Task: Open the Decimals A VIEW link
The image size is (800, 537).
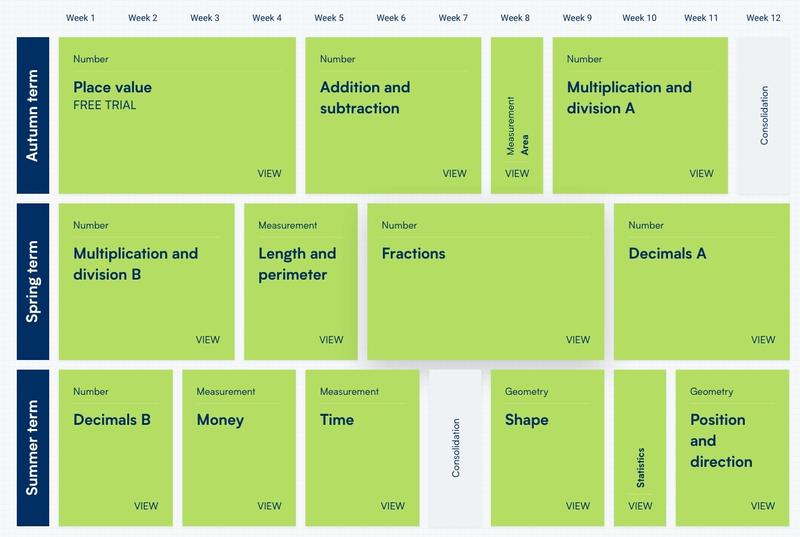Action: (763, 340)
